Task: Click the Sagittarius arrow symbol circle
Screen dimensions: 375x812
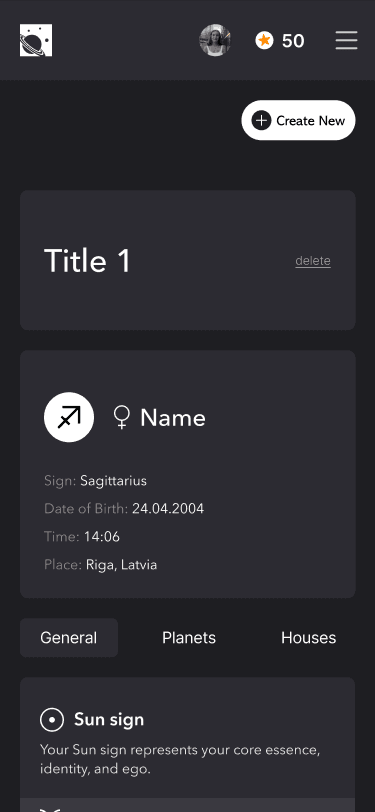Action: coord(69,417)
